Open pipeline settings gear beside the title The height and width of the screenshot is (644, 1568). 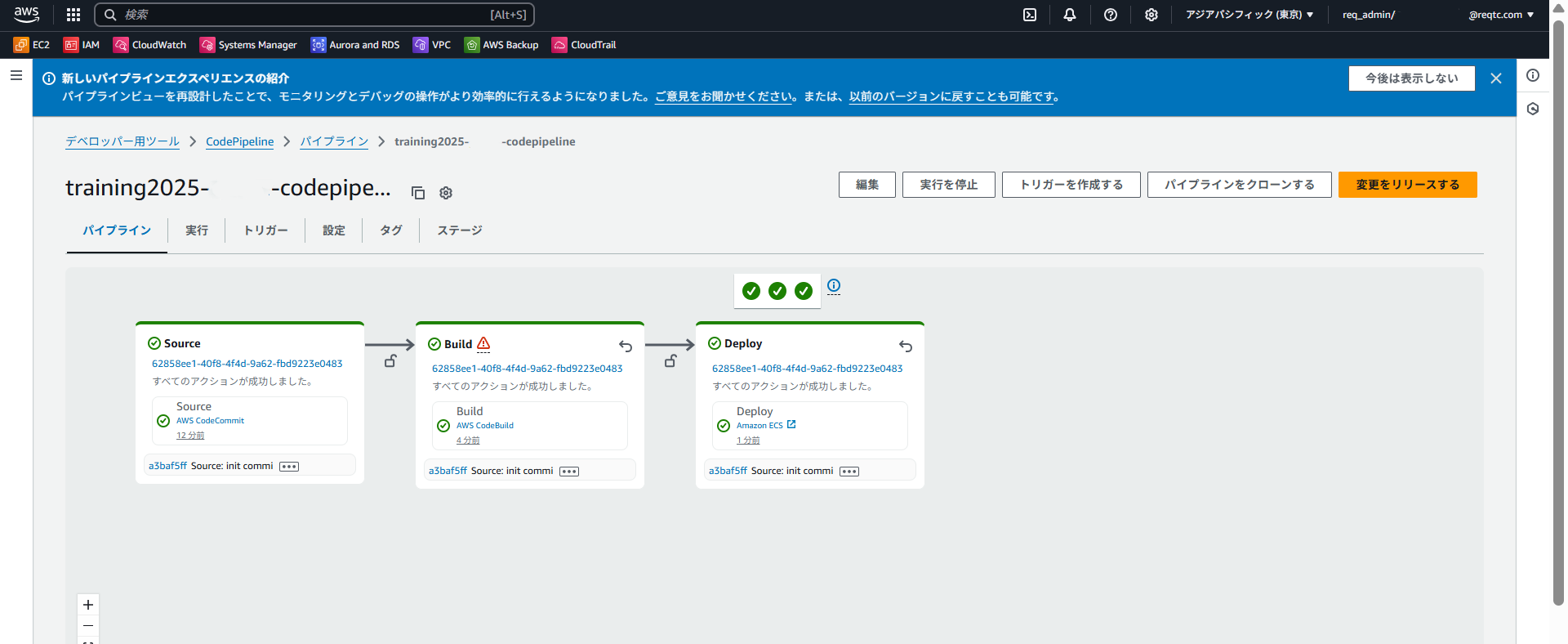pos(446,193)
